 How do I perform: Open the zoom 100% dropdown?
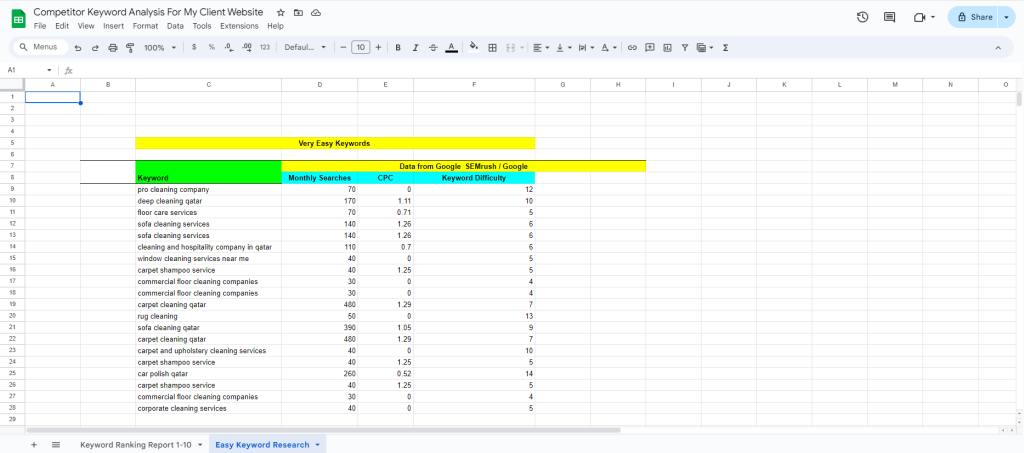point(159,47)
